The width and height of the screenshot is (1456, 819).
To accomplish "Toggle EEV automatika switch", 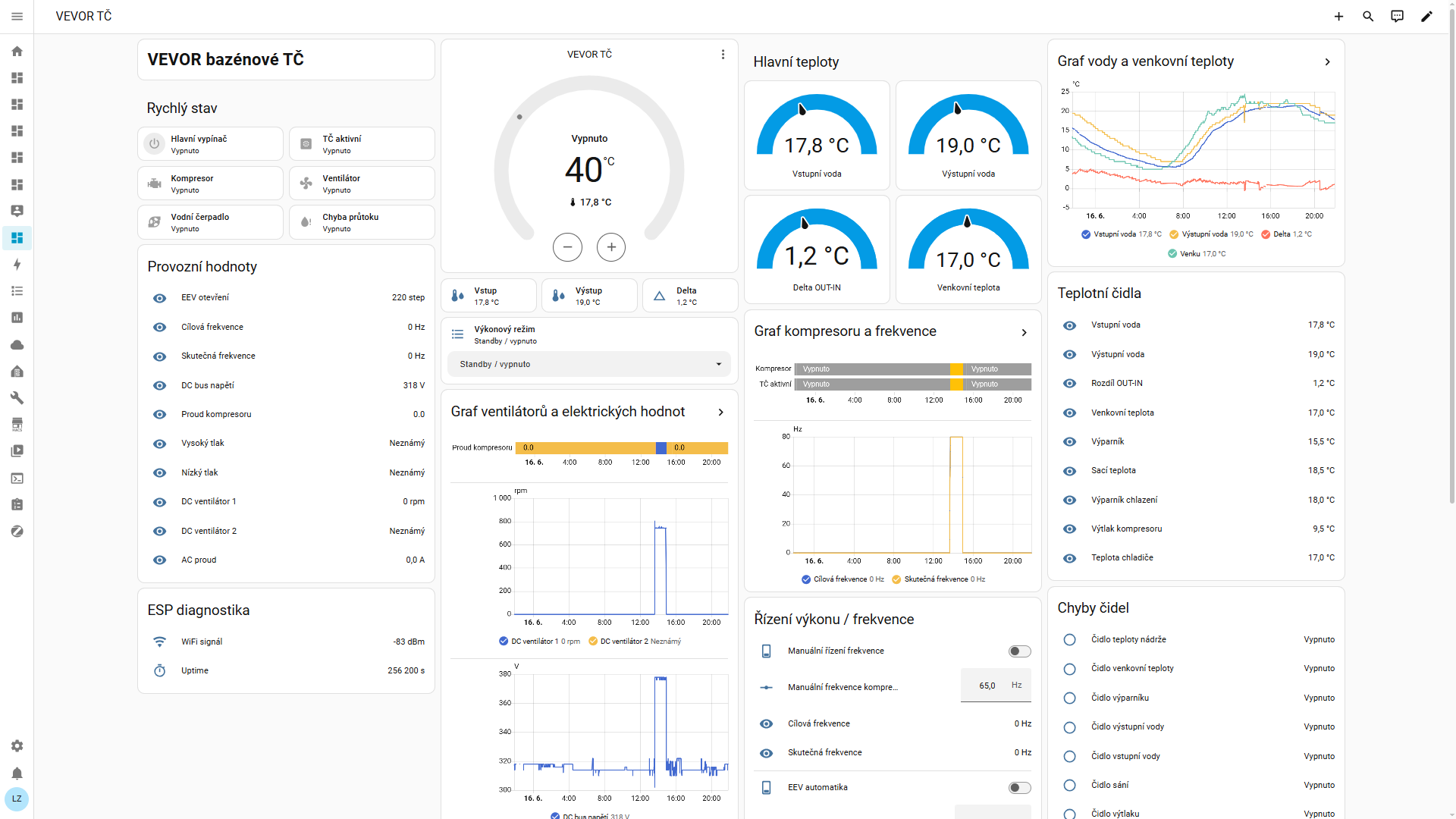I will click(x=1019, y=788).
